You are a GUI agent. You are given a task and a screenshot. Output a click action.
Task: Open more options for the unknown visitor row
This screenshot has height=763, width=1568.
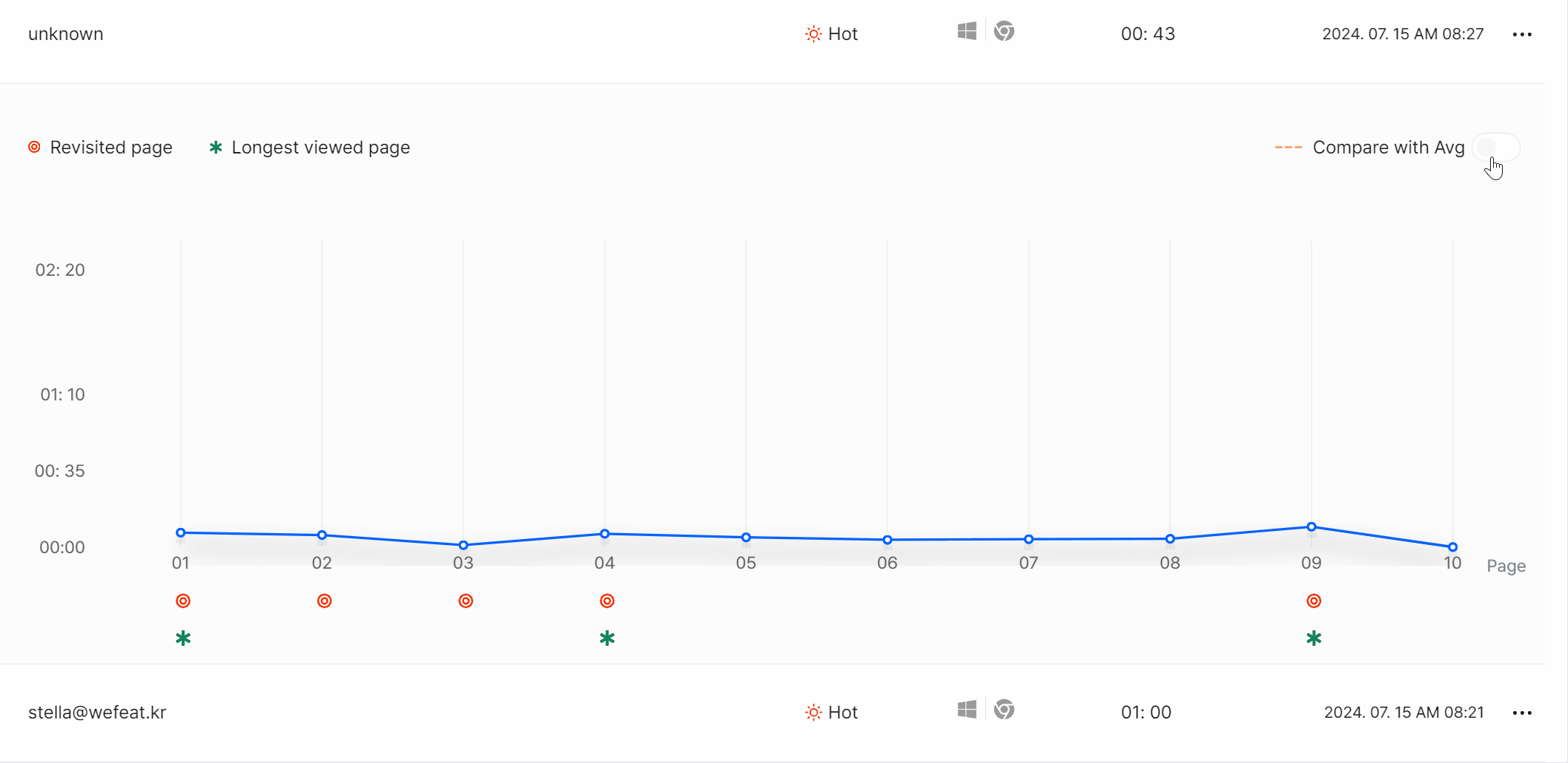(1522, 35)
